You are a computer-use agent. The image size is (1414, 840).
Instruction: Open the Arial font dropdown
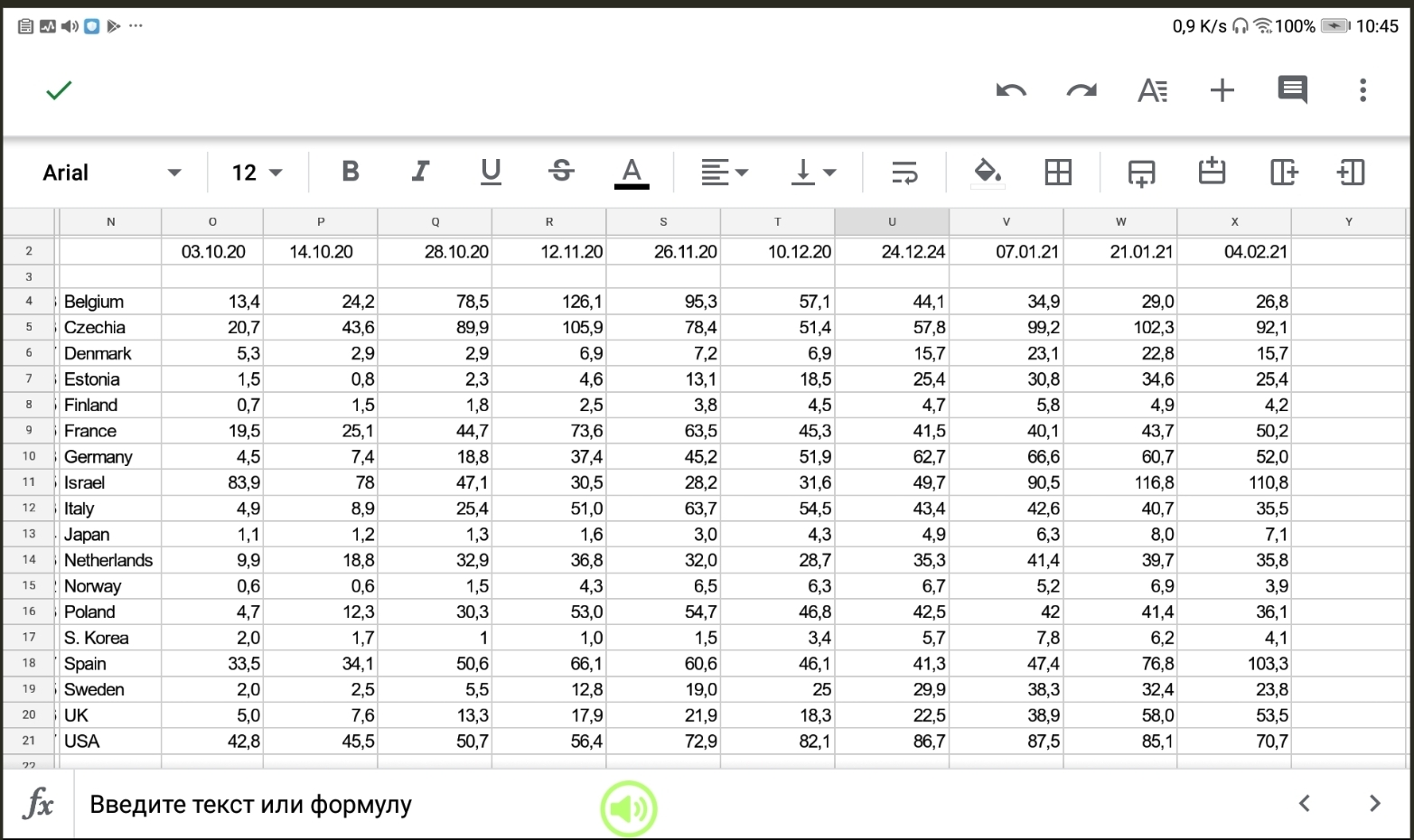click(111, 173)
